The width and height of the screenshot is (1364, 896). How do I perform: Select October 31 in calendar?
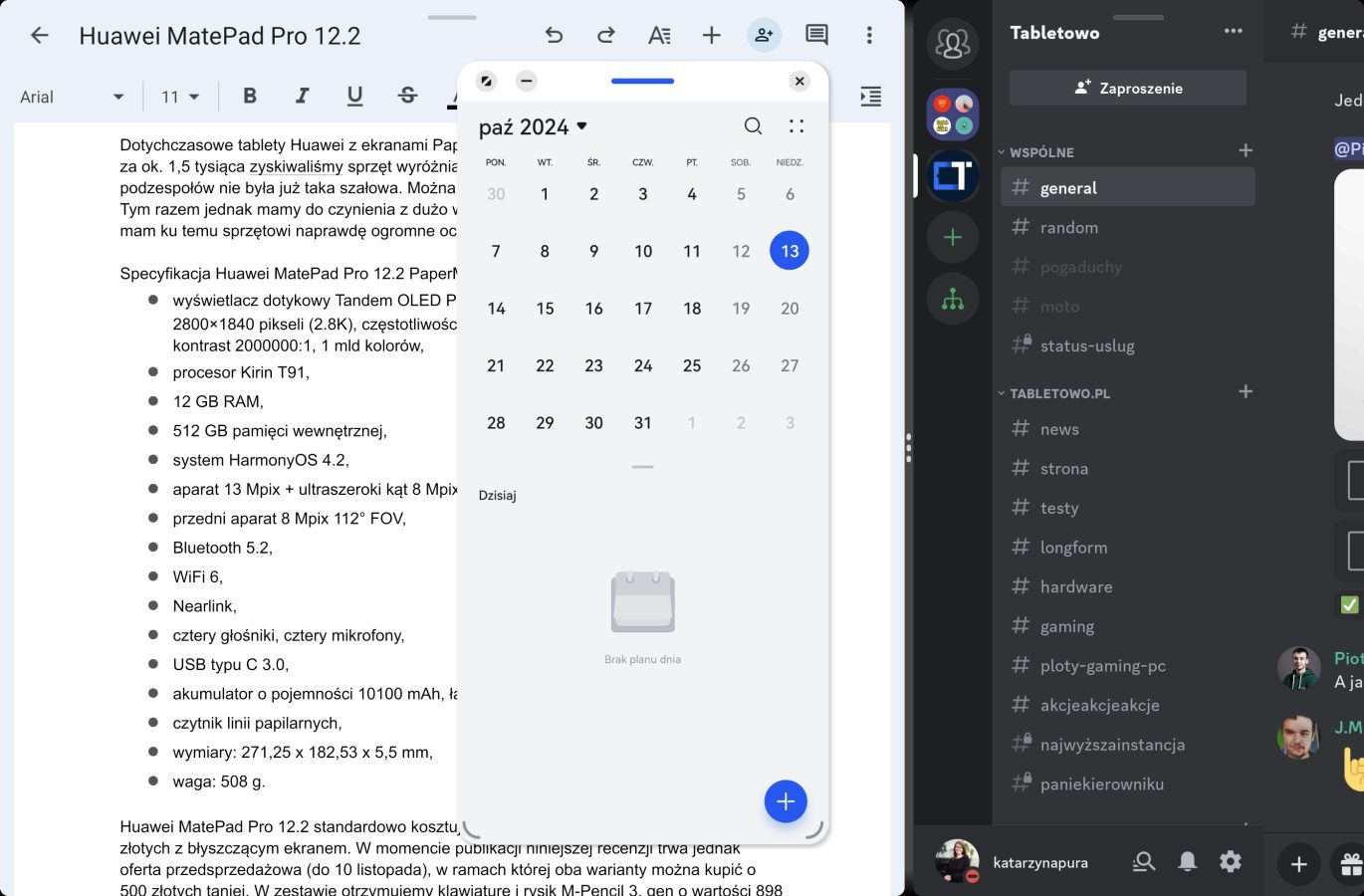pos(643,423)
